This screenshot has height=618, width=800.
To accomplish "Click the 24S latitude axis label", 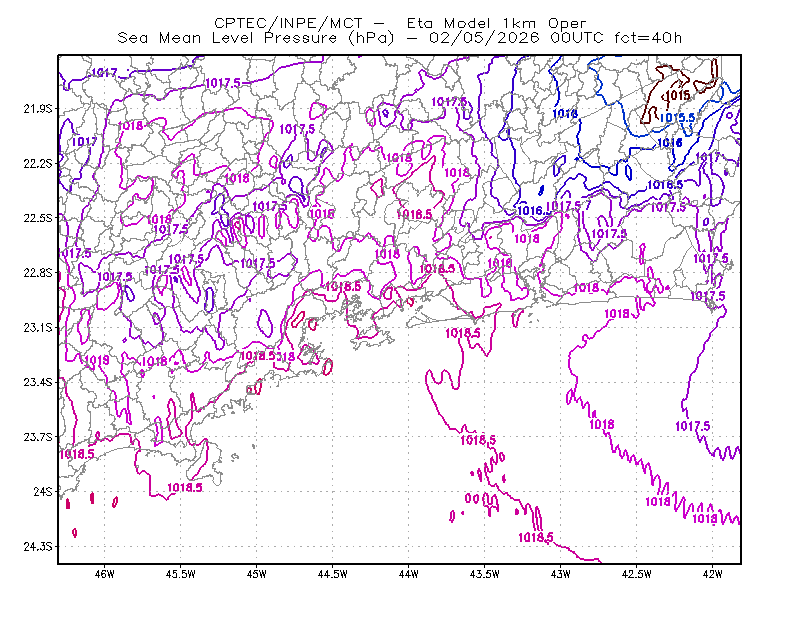I will [x=43, y=492].
